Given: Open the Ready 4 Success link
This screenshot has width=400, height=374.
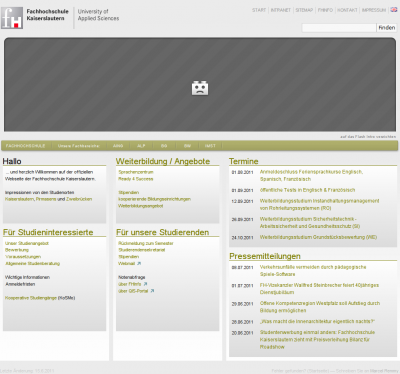Looking at the screenshot, I should click(x=136, y=179).
